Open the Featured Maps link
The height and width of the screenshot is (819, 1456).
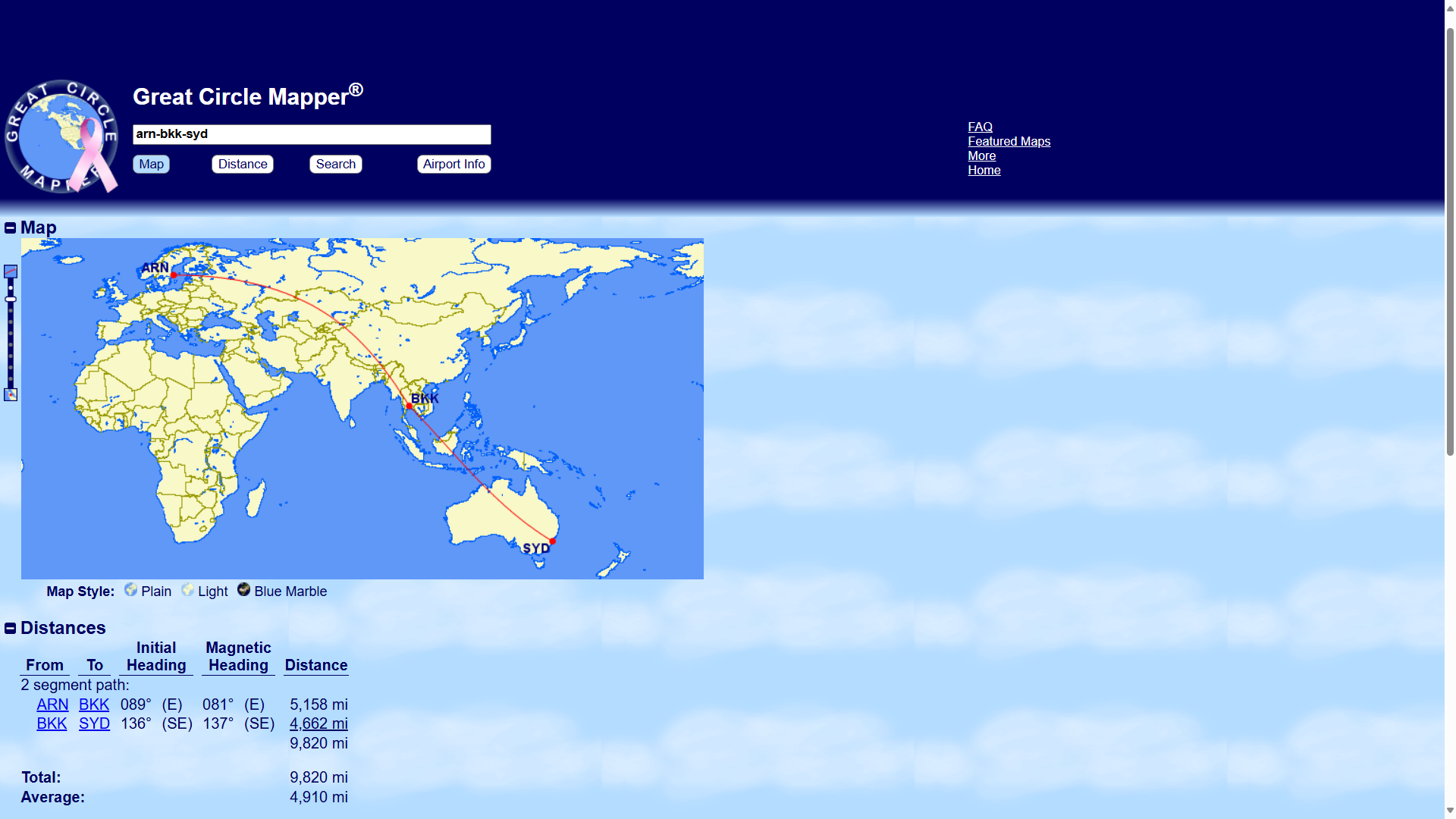1009,142
